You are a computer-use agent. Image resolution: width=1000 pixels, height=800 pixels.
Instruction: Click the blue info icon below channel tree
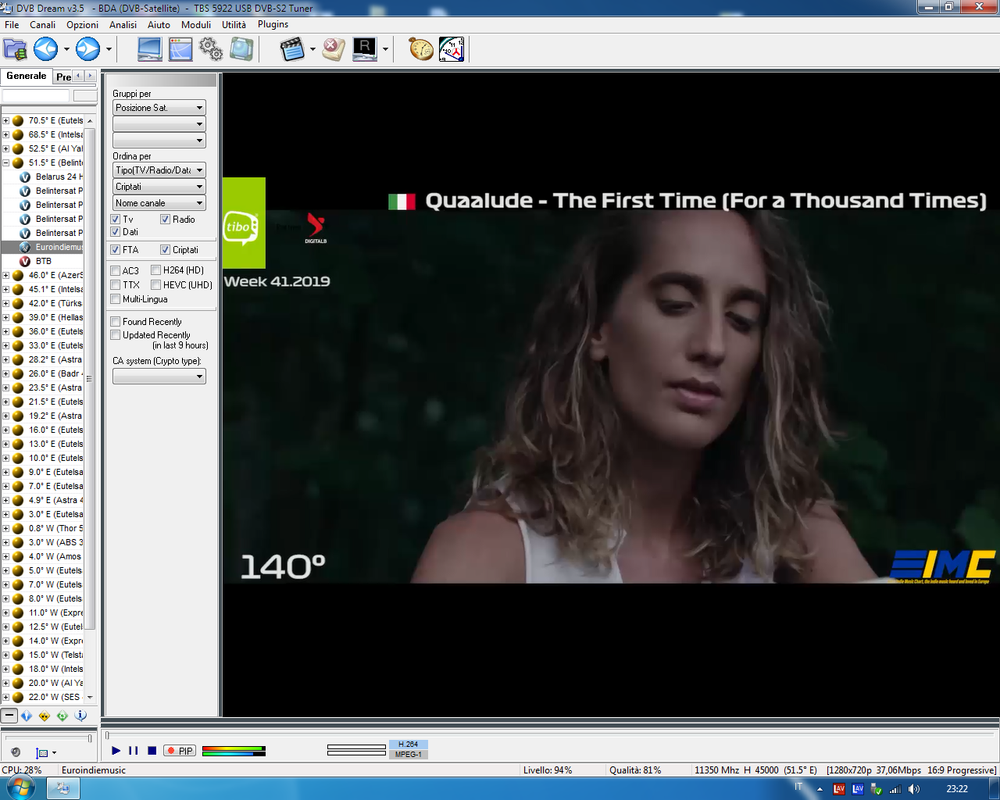(80, 716)
